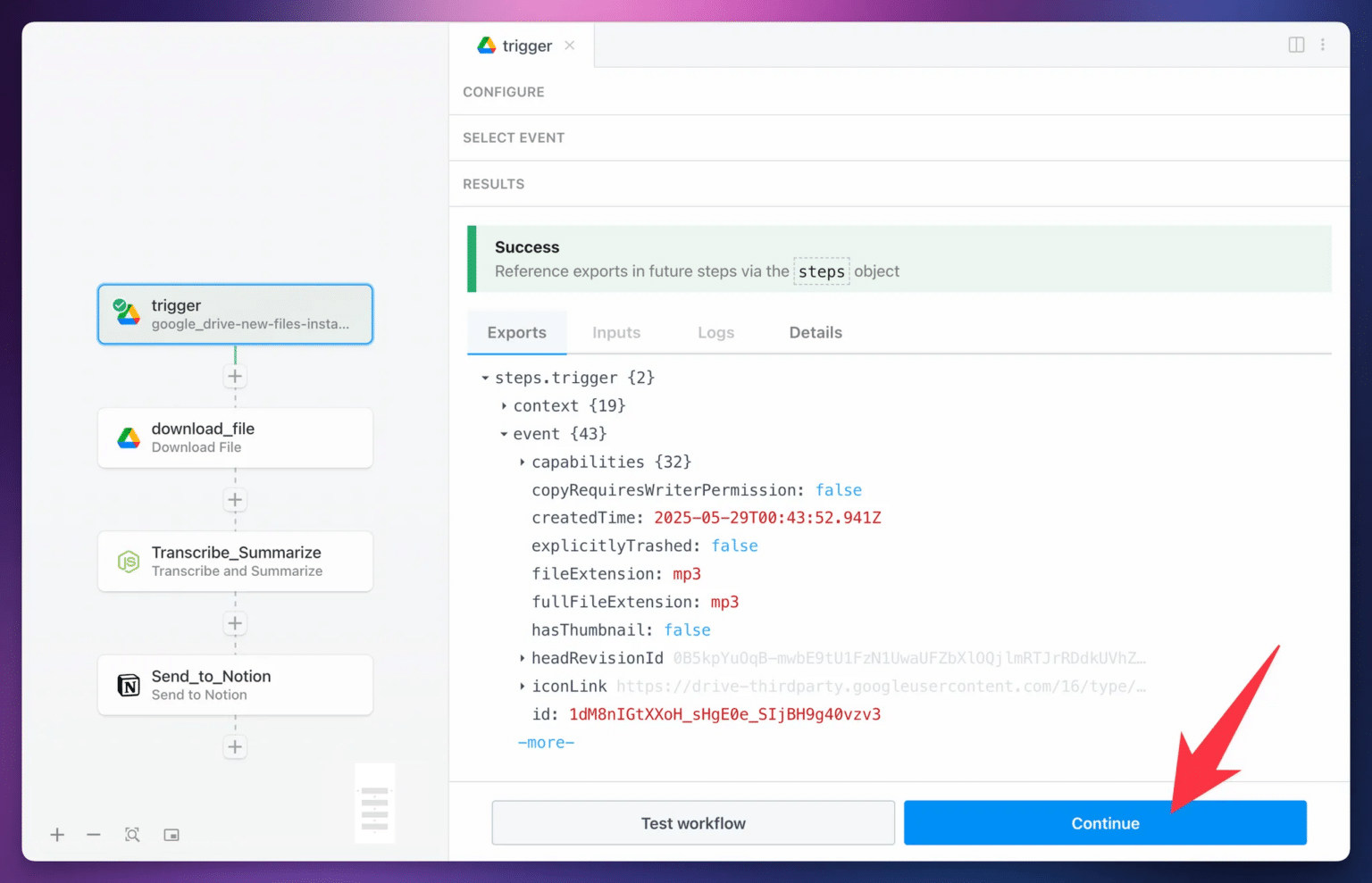Click the Continue button

click(1105, 822)
